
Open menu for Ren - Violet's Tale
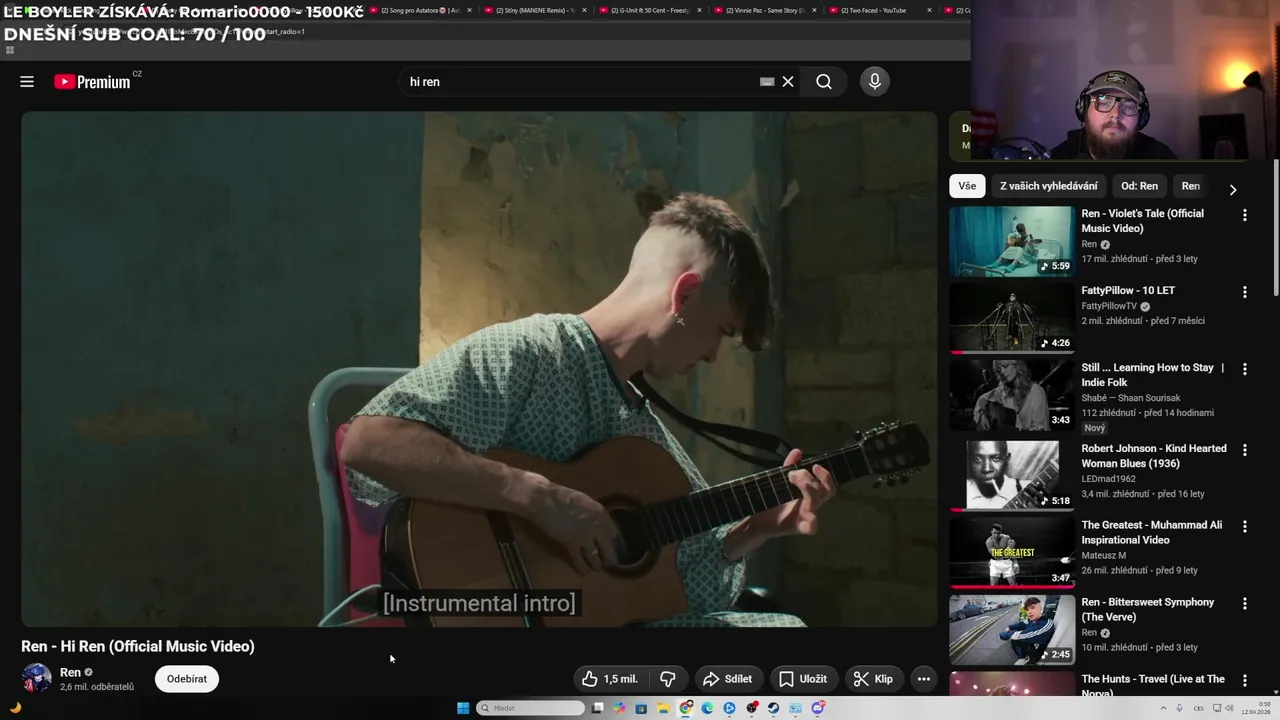pos(1245,215)
